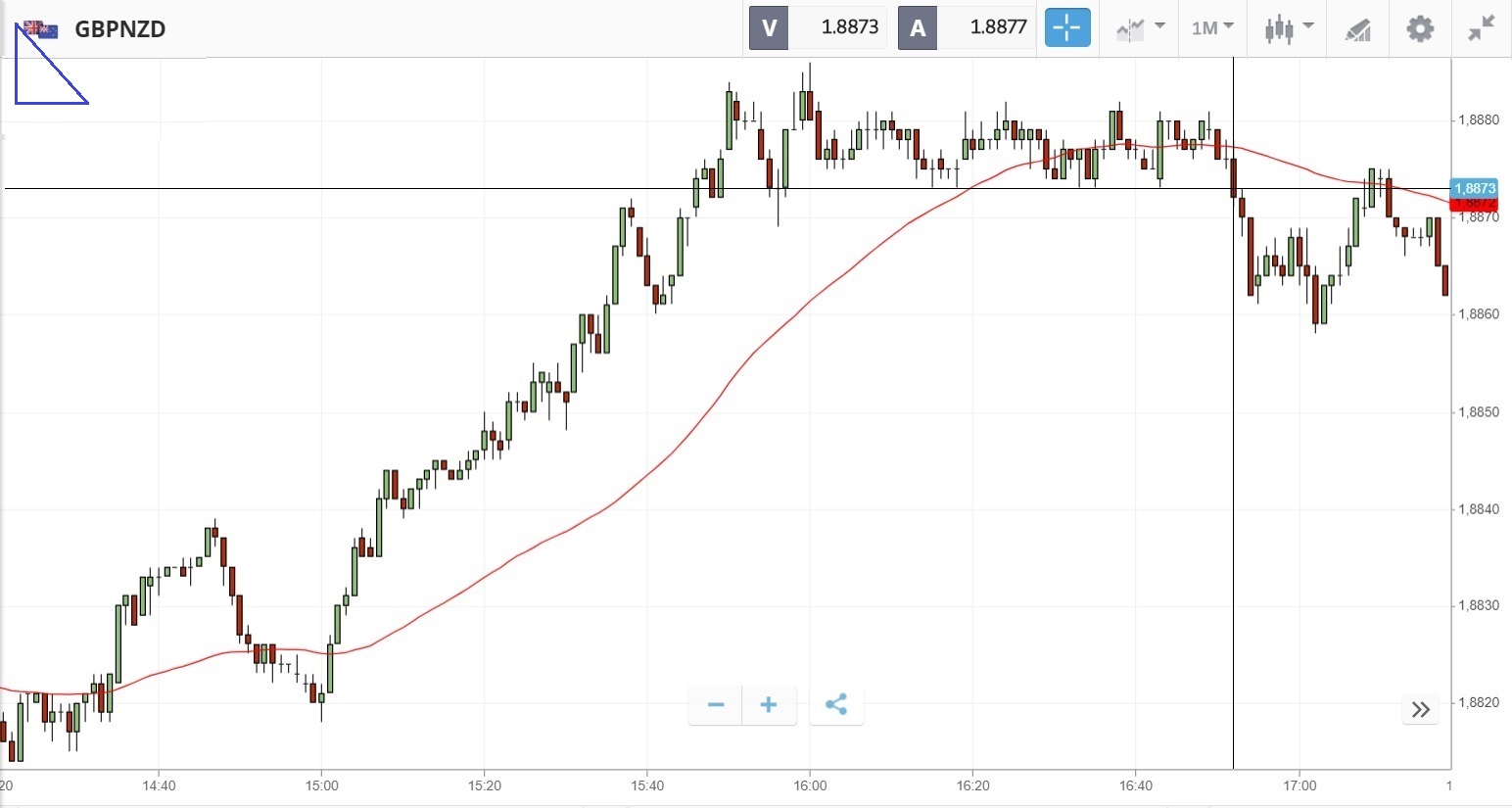The width and height of the screenshot is (1512, 808).
Task: Select the drawing tools pencil icon
Action: pyautogui.click(x=1357, y=29)
